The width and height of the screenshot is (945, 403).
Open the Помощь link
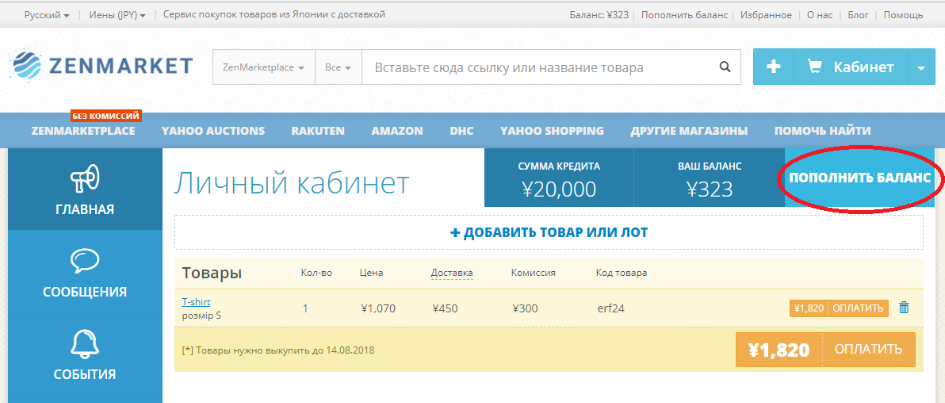903,14
